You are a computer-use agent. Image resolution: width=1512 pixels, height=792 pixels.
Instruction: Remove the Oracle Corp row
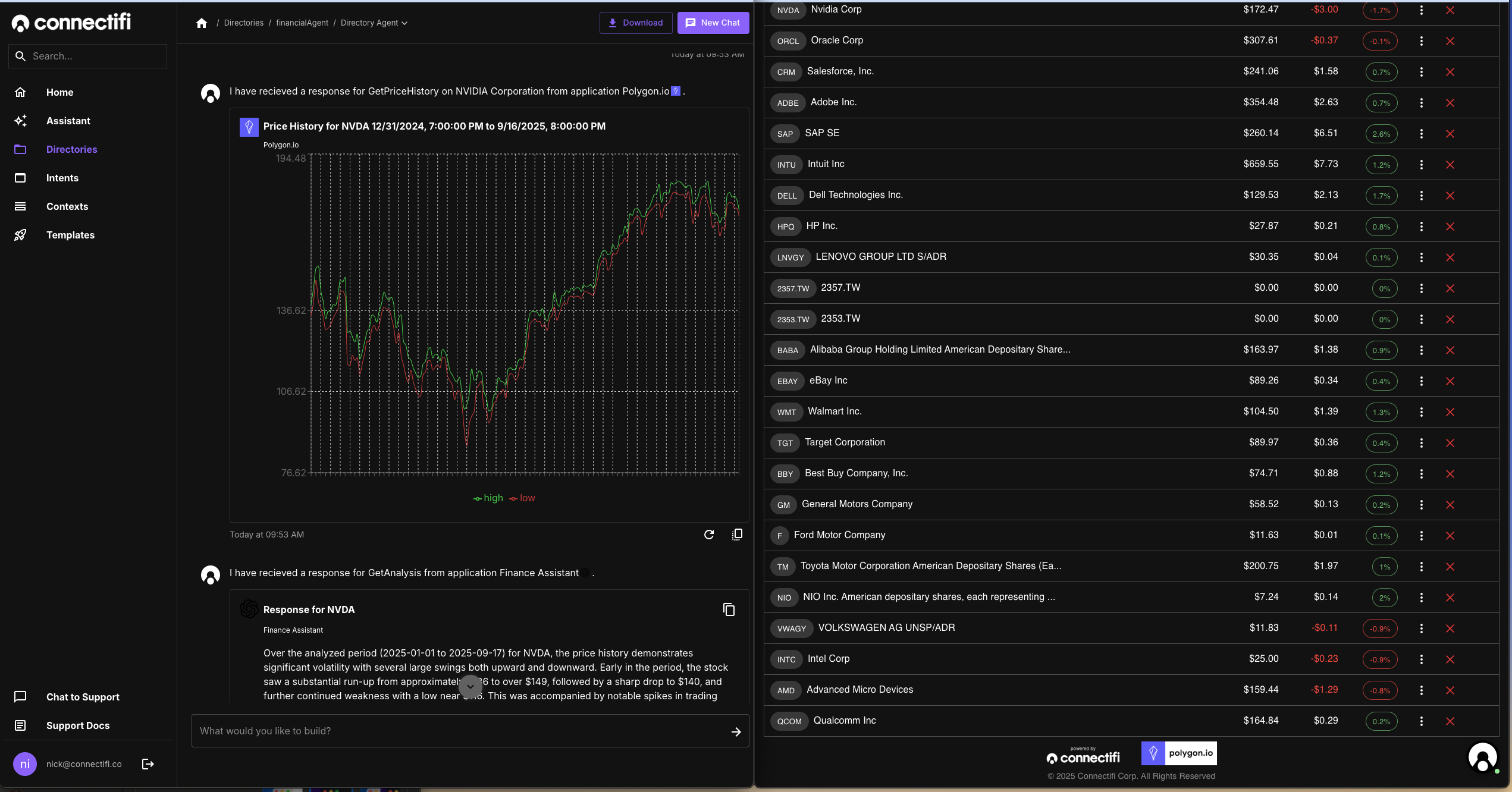point(1450,41)
